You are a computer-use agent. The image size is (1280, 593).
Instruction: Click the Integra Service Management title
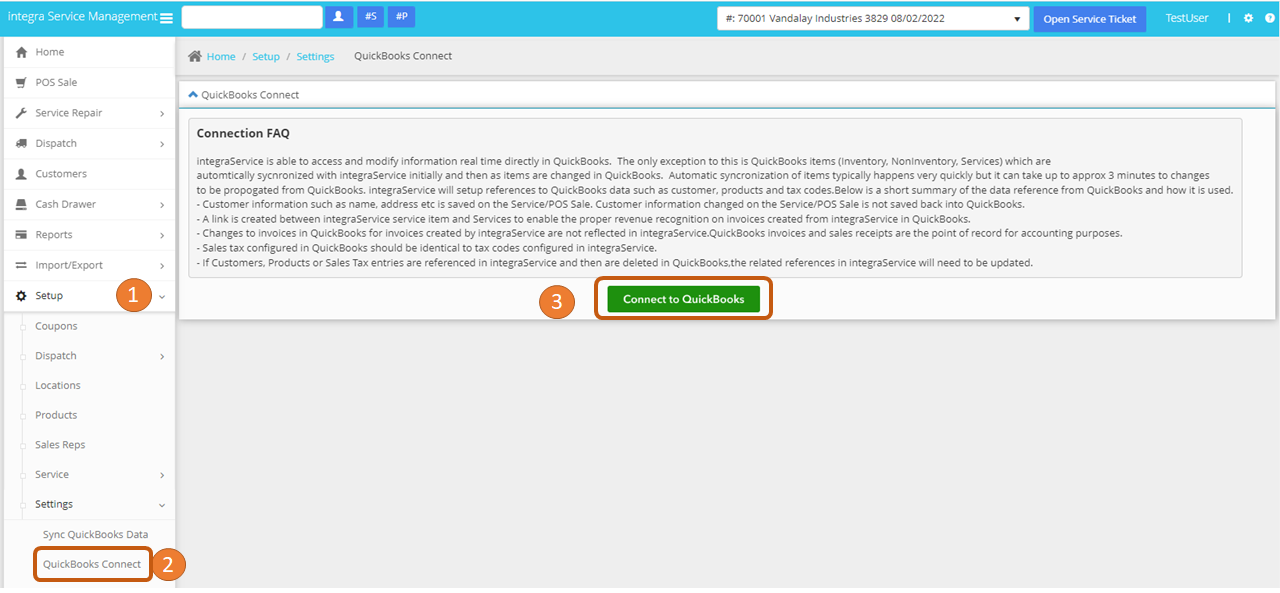(x=82, y=17)
